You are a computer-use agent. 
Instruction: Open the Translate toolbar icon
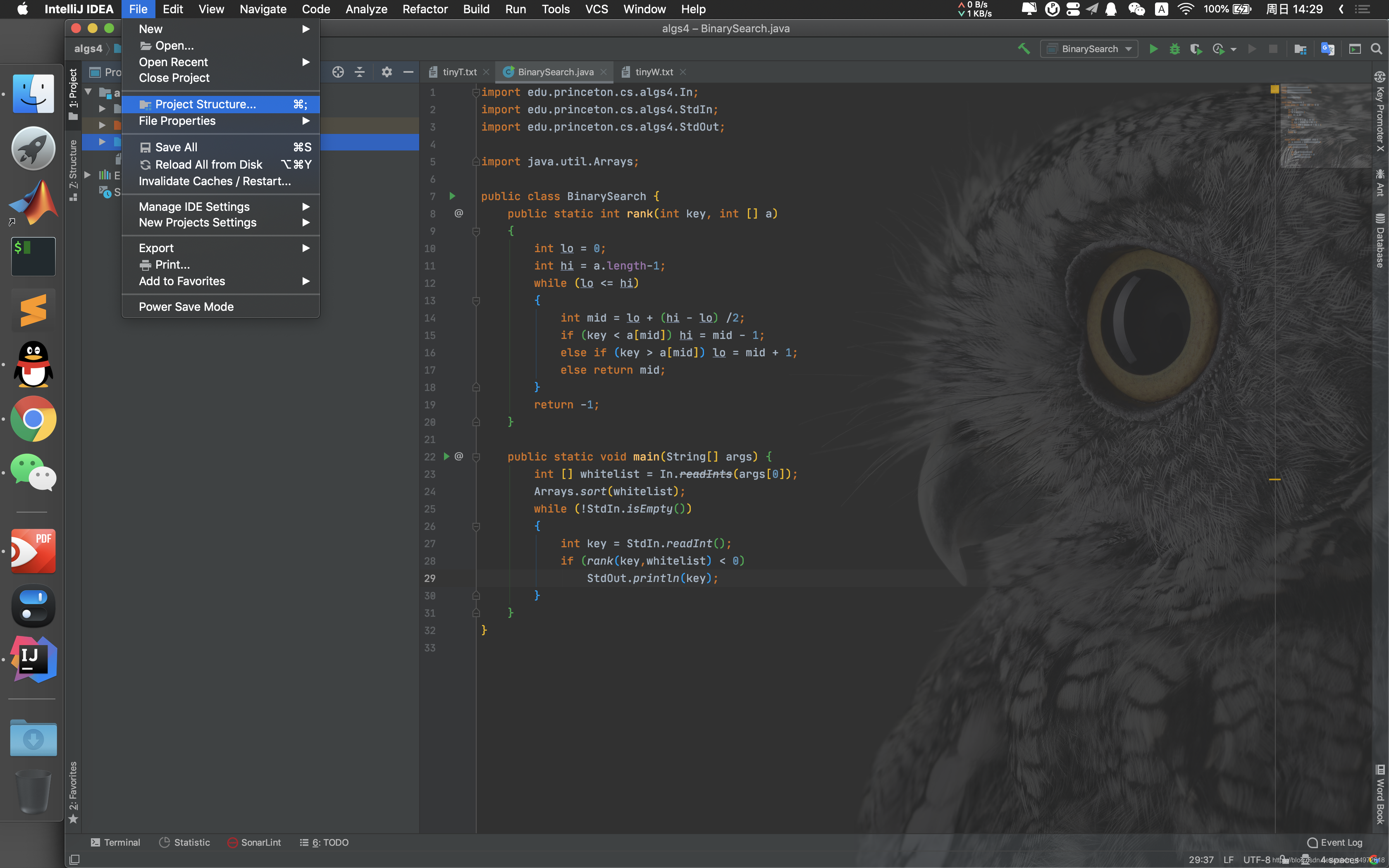(1327, 49)
